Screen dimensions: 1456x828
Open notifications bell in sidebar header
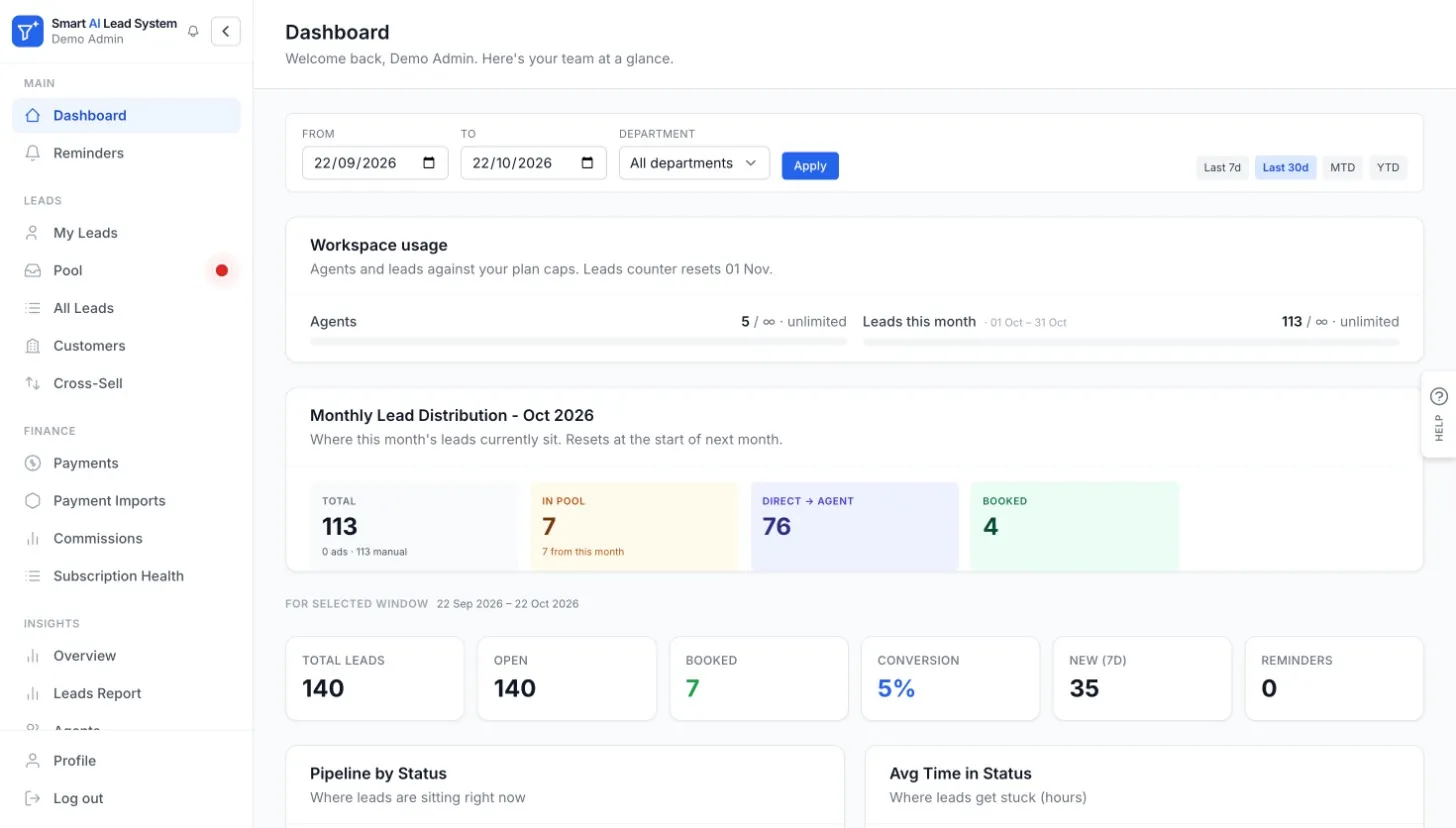coord(193,31)
